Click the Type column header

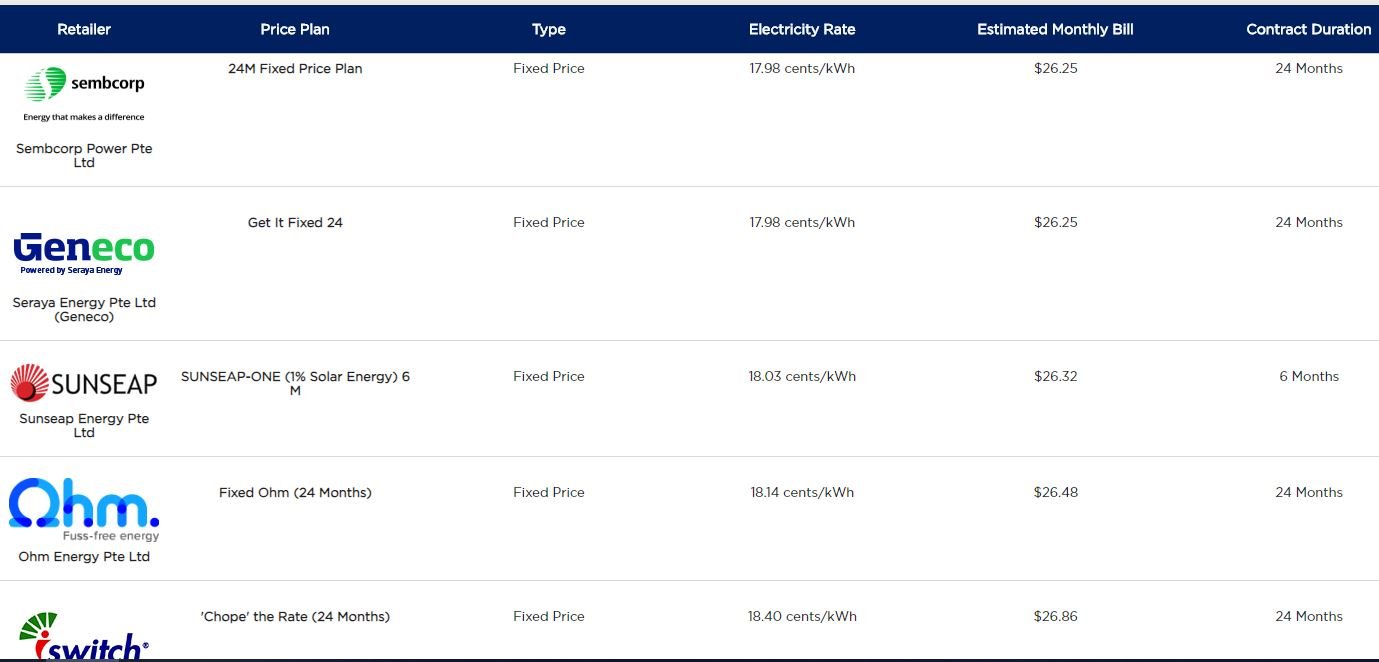(549, 29)
